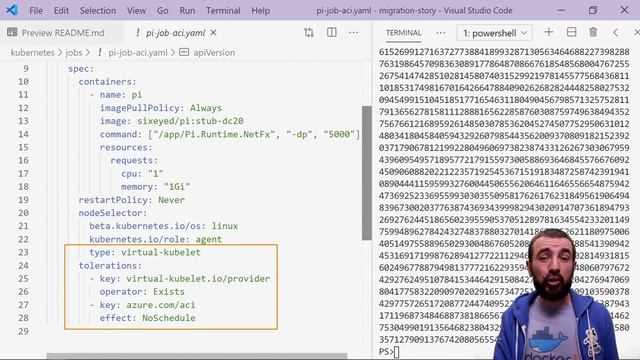Click pi-job-aci.yaml breadcrumb item
This screenshot has height=360, width=640.
(138, 53)
